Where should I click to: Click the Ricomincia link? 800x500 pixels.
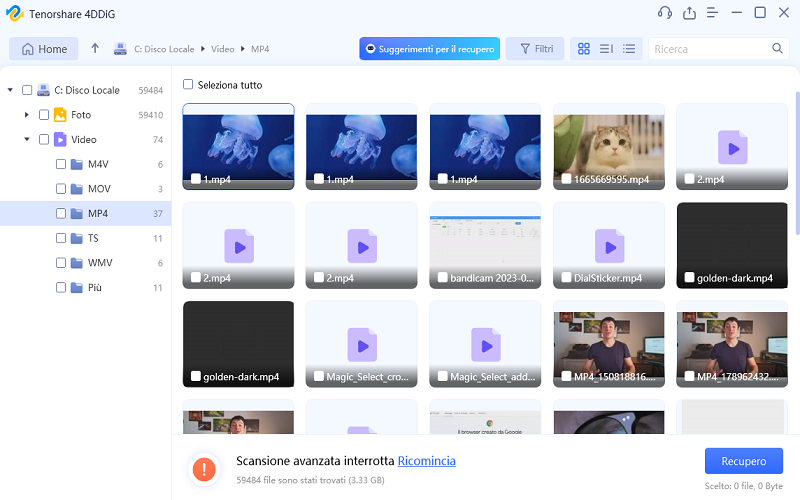coord(426,461)
